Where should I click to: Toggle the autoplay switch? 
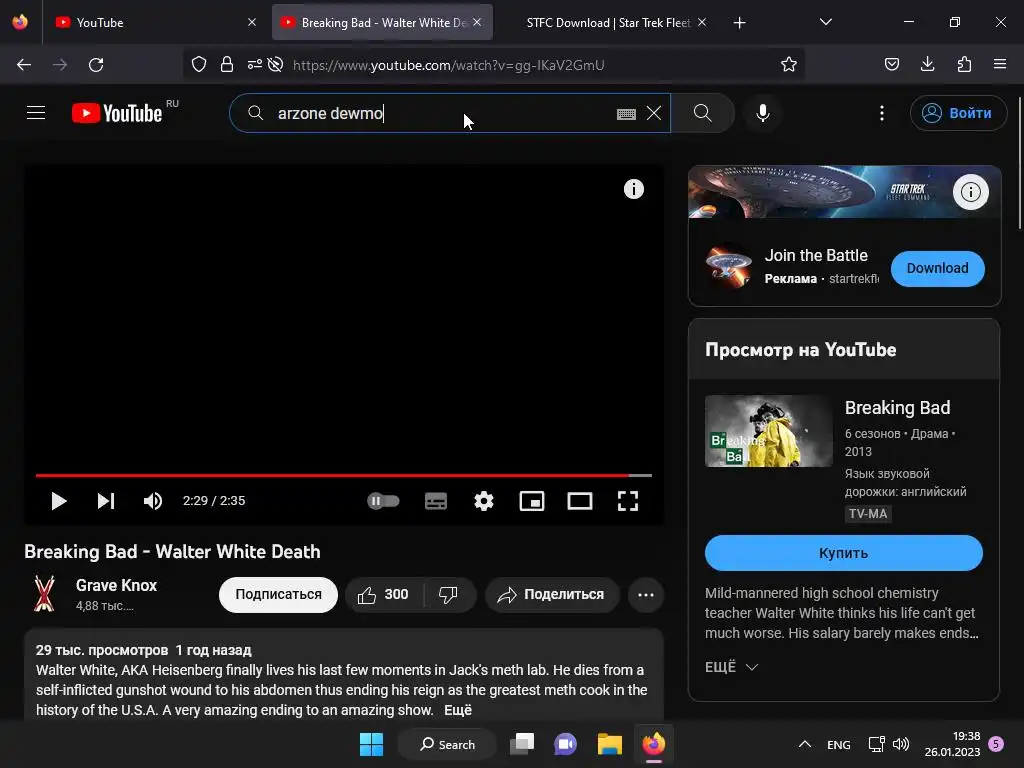click(383, 501)
